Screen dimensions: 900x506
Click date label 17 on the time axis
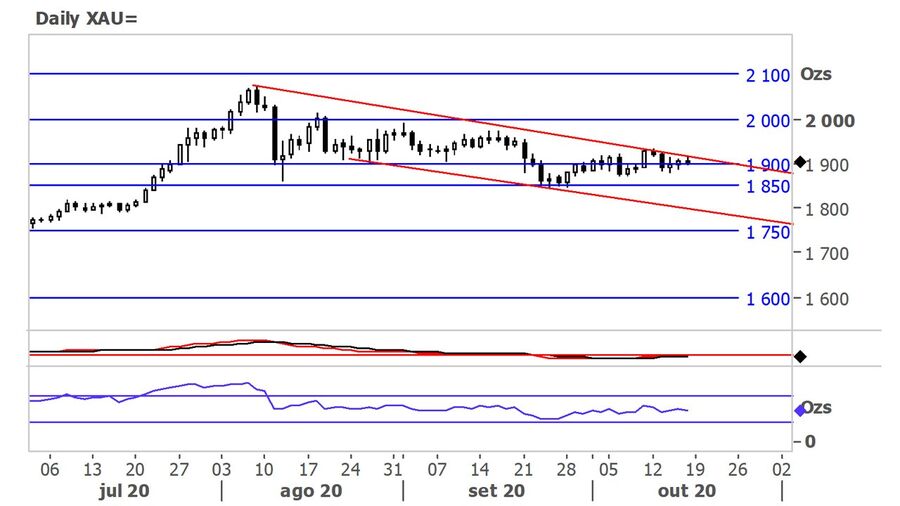(x=308, y=469)
